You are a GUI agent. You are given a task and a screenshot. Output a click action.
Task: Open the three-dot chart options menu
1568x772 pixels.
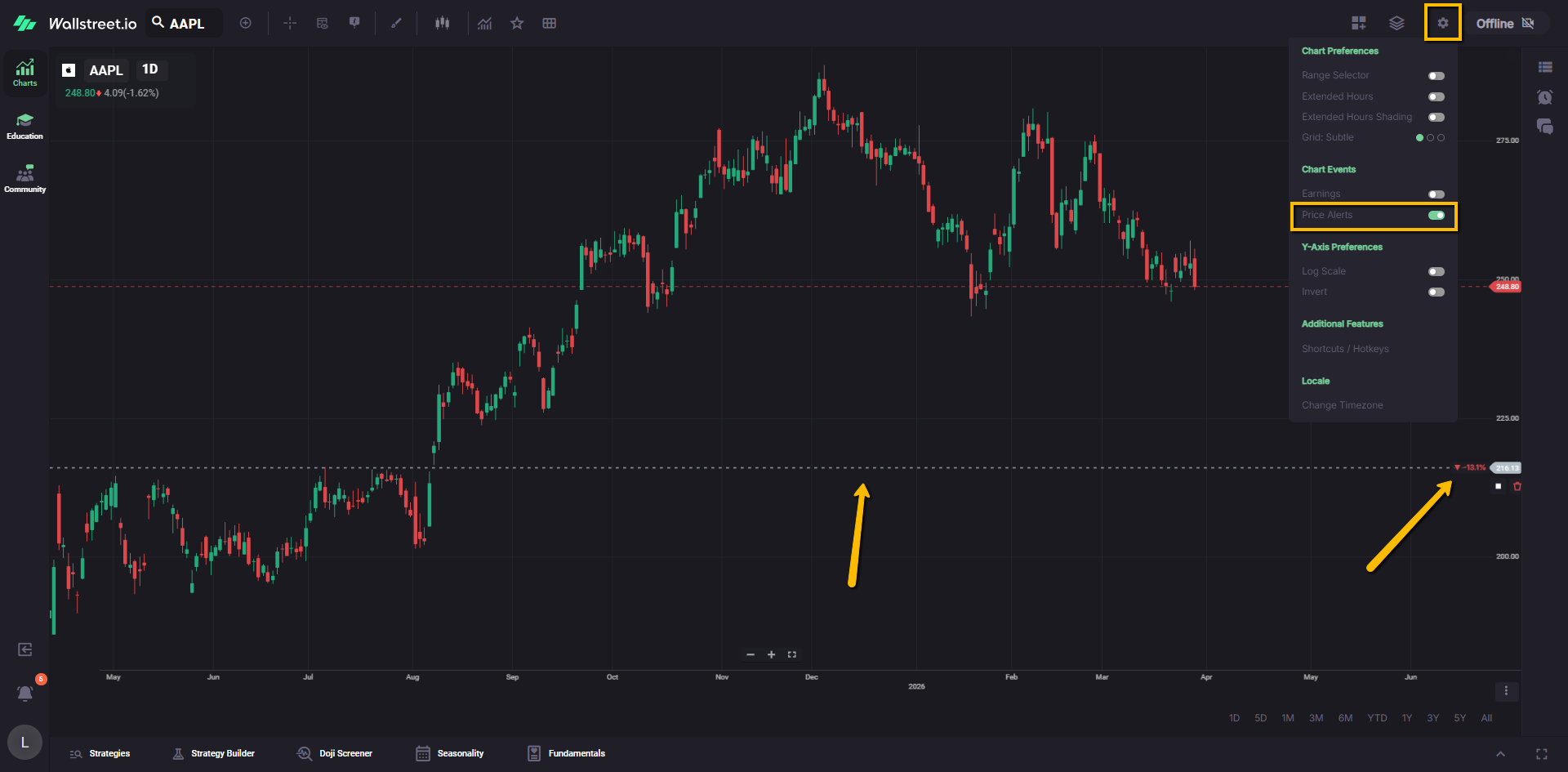1506,691
